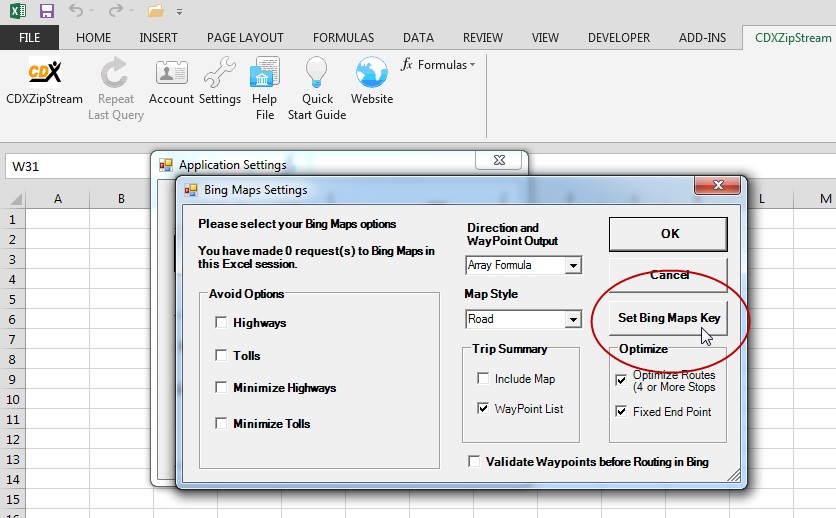
Task: Expand the Undo history dropdown arrow
Action: coord(91,11)
